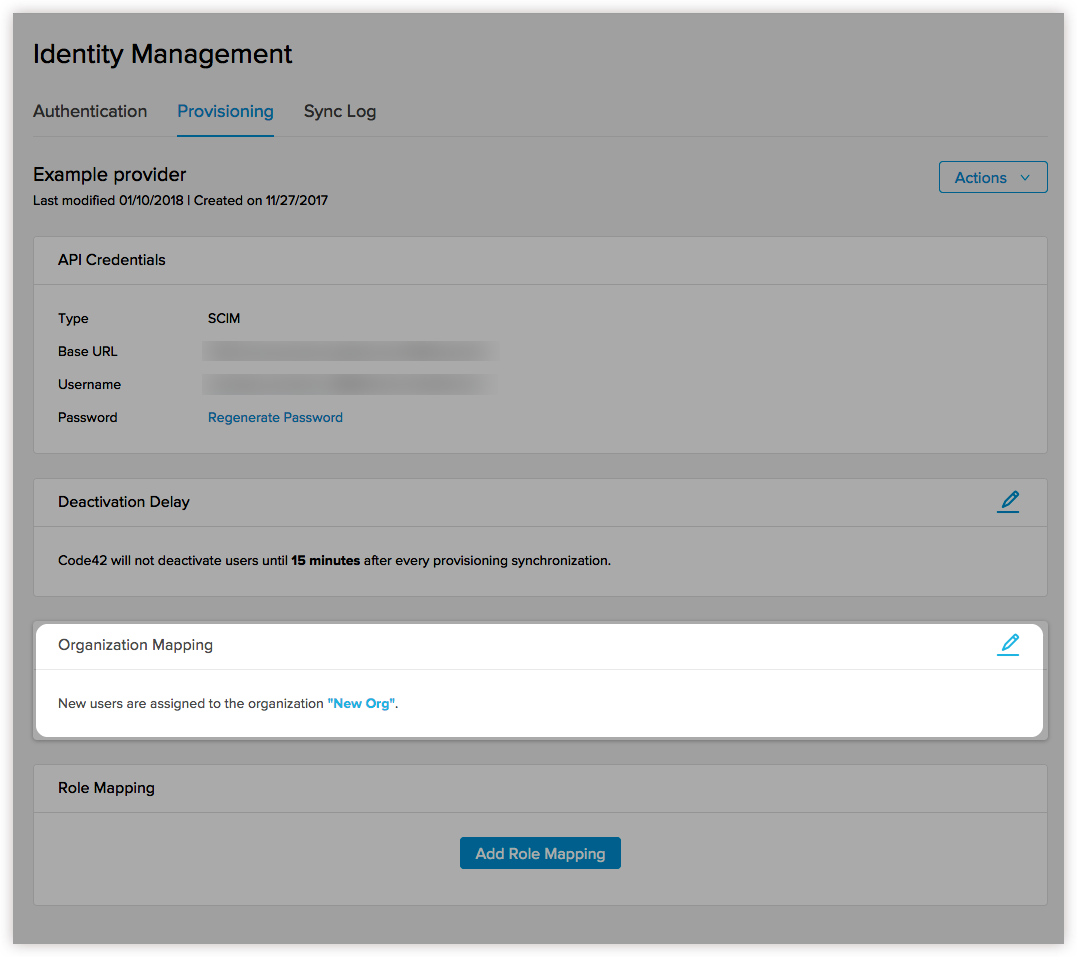Open the Actions dropdown menu
1077x957 pixels.
992,177
